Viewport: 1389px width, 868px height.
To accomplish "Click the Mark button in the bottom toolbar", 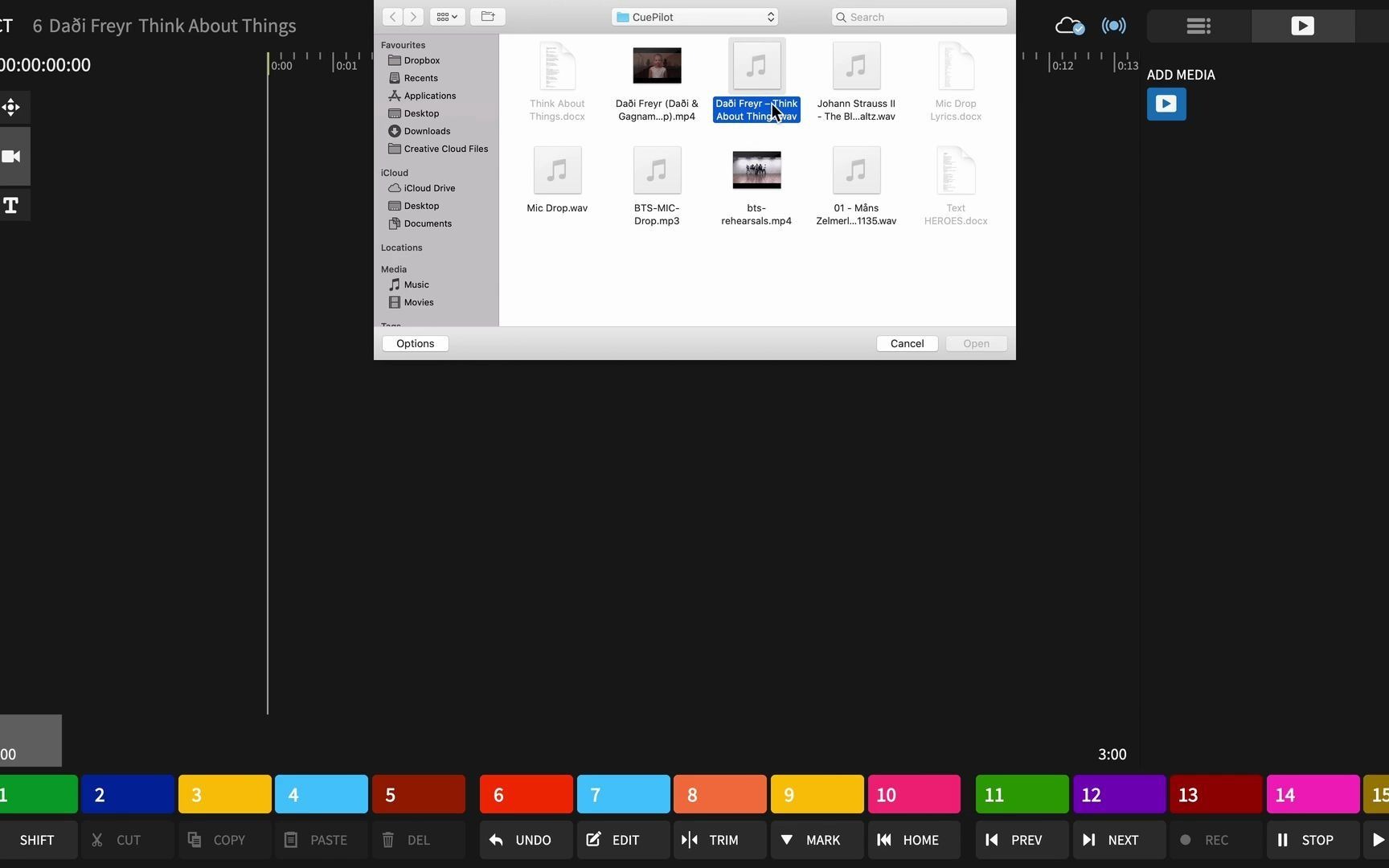I will click(815, 840).
